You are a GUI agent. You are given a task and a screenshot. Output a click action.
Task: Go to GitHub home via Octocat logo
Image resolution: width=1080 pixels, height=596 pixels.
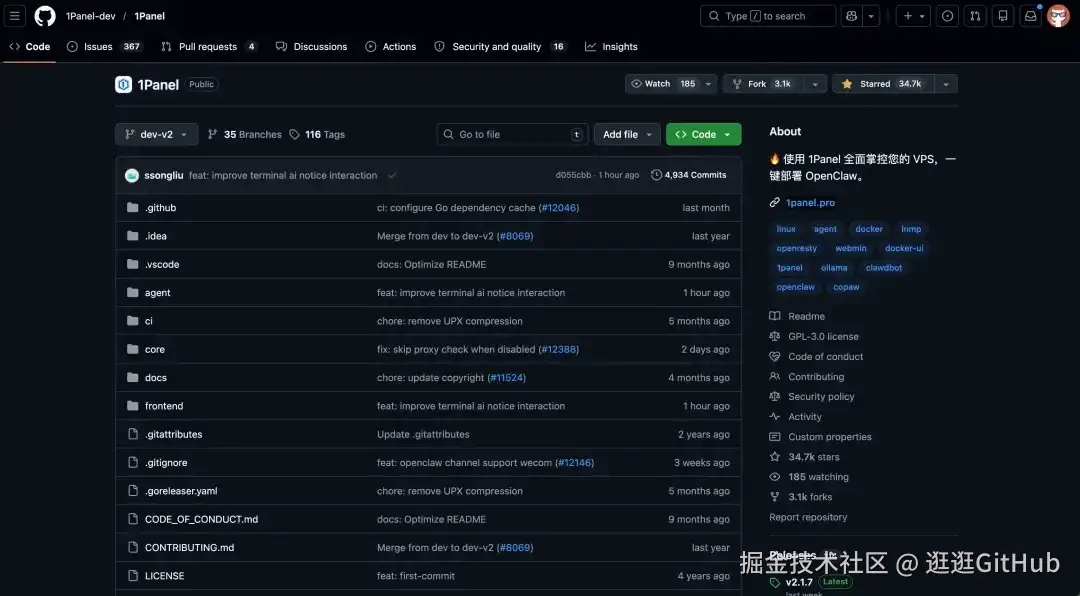tap(45, 16)
